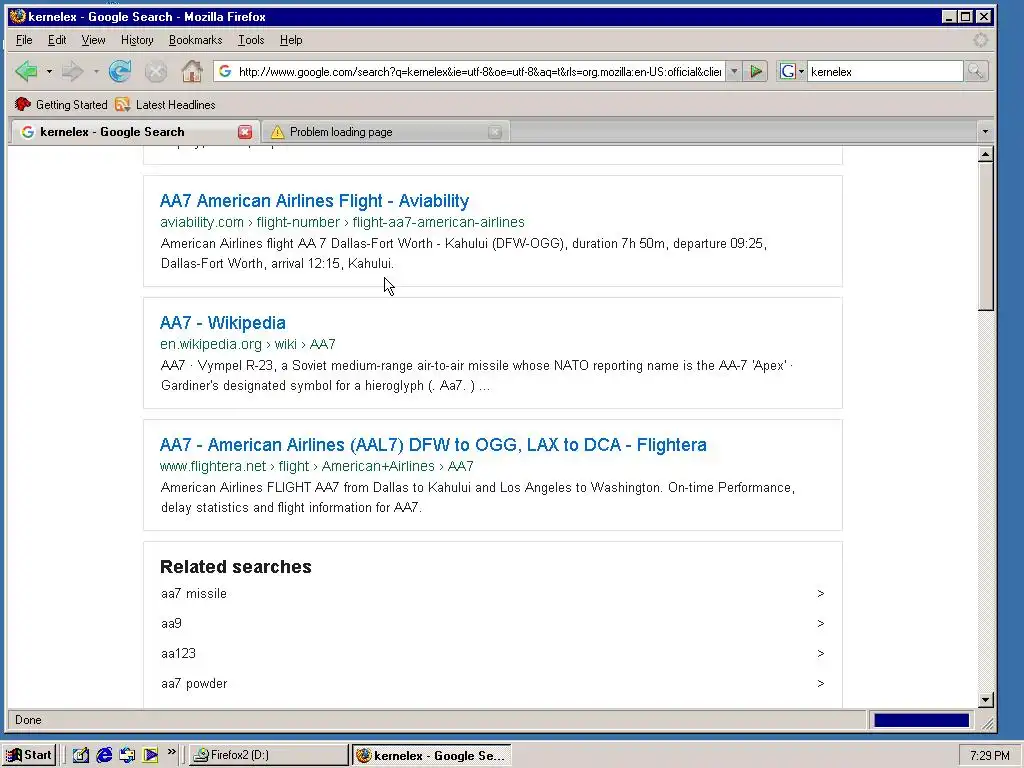Open the Bookmarks menu
1024x768 pixels.
pos(195,40)
